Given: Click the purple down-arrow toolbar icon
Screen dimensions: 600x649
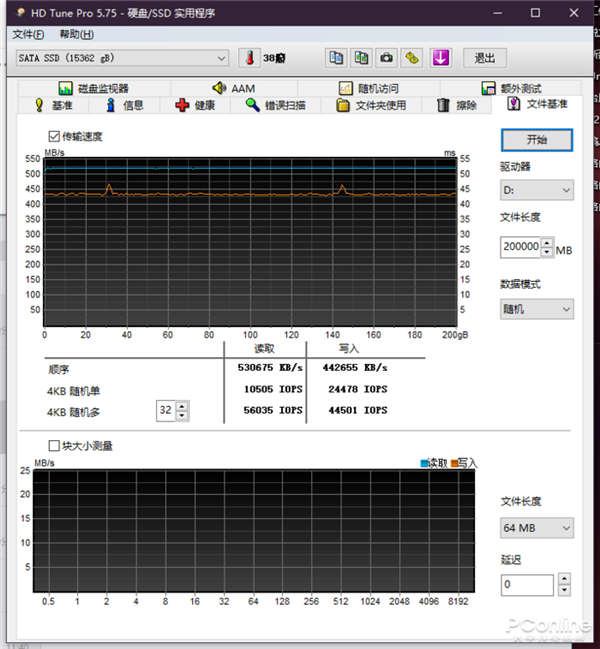Looking at the screenshot, I should pos(441,58).
